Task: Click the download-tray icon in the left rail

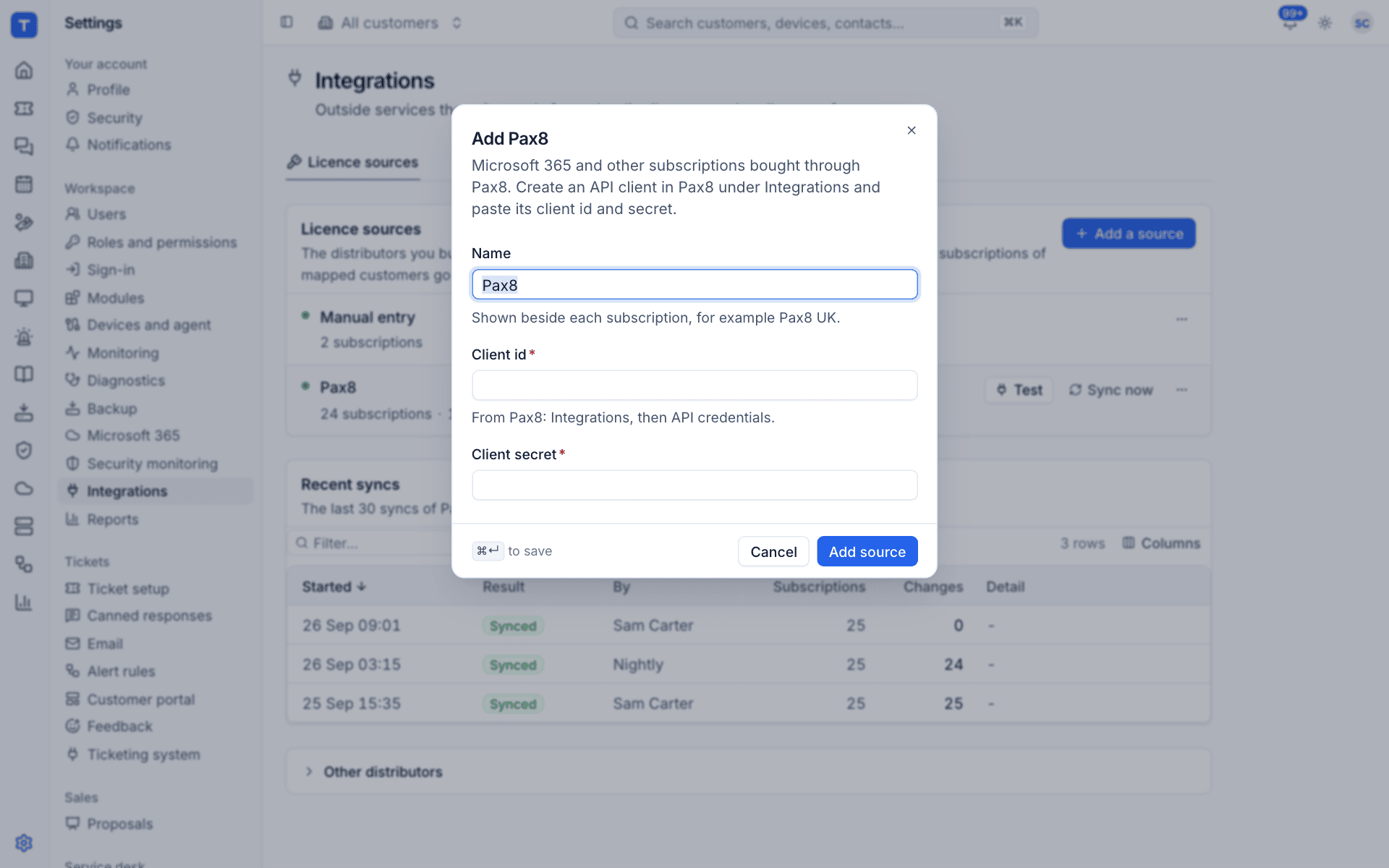Action: click(x=24, y=412)
